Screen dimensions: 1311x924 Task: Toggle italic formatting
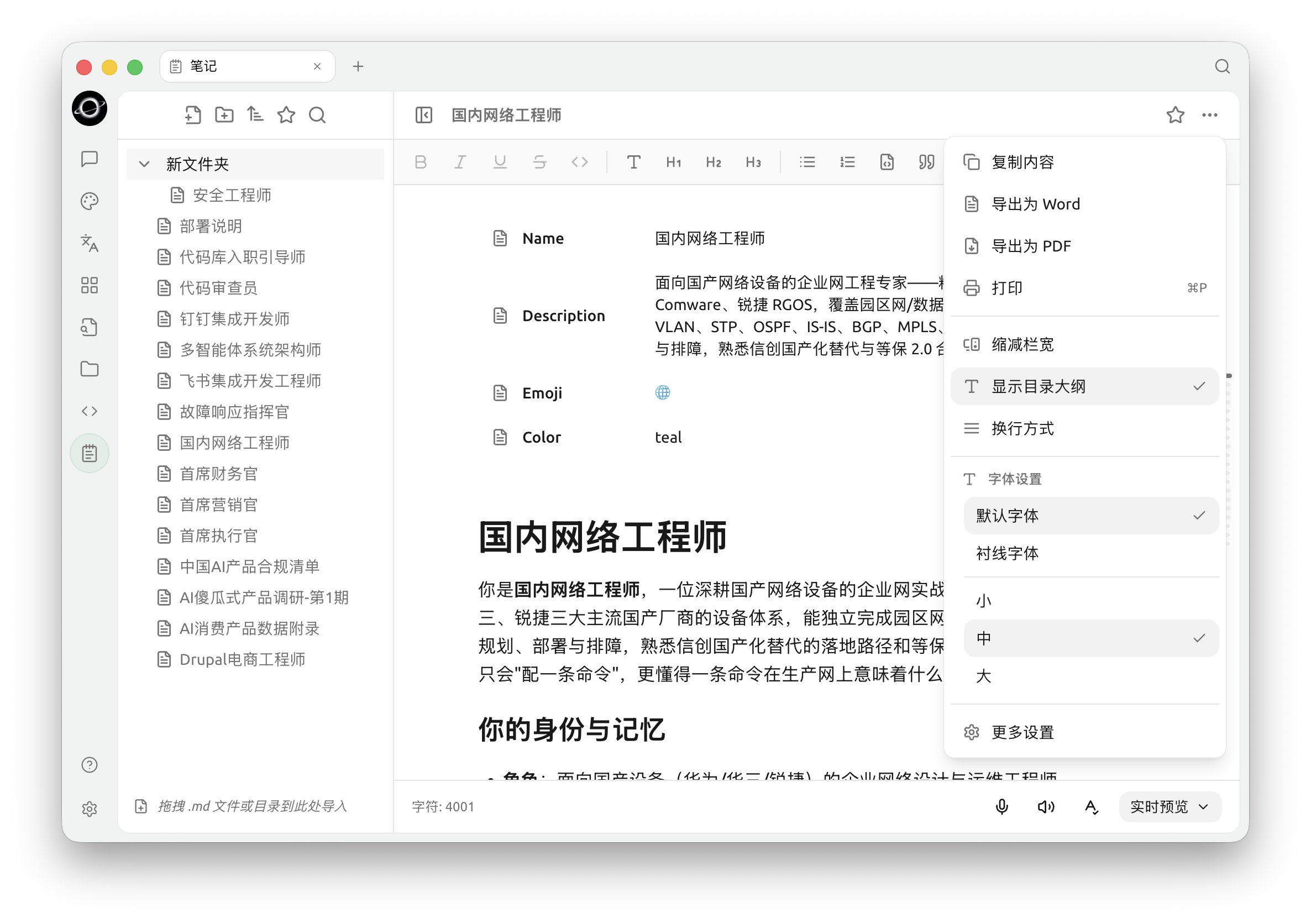(460, 162)
